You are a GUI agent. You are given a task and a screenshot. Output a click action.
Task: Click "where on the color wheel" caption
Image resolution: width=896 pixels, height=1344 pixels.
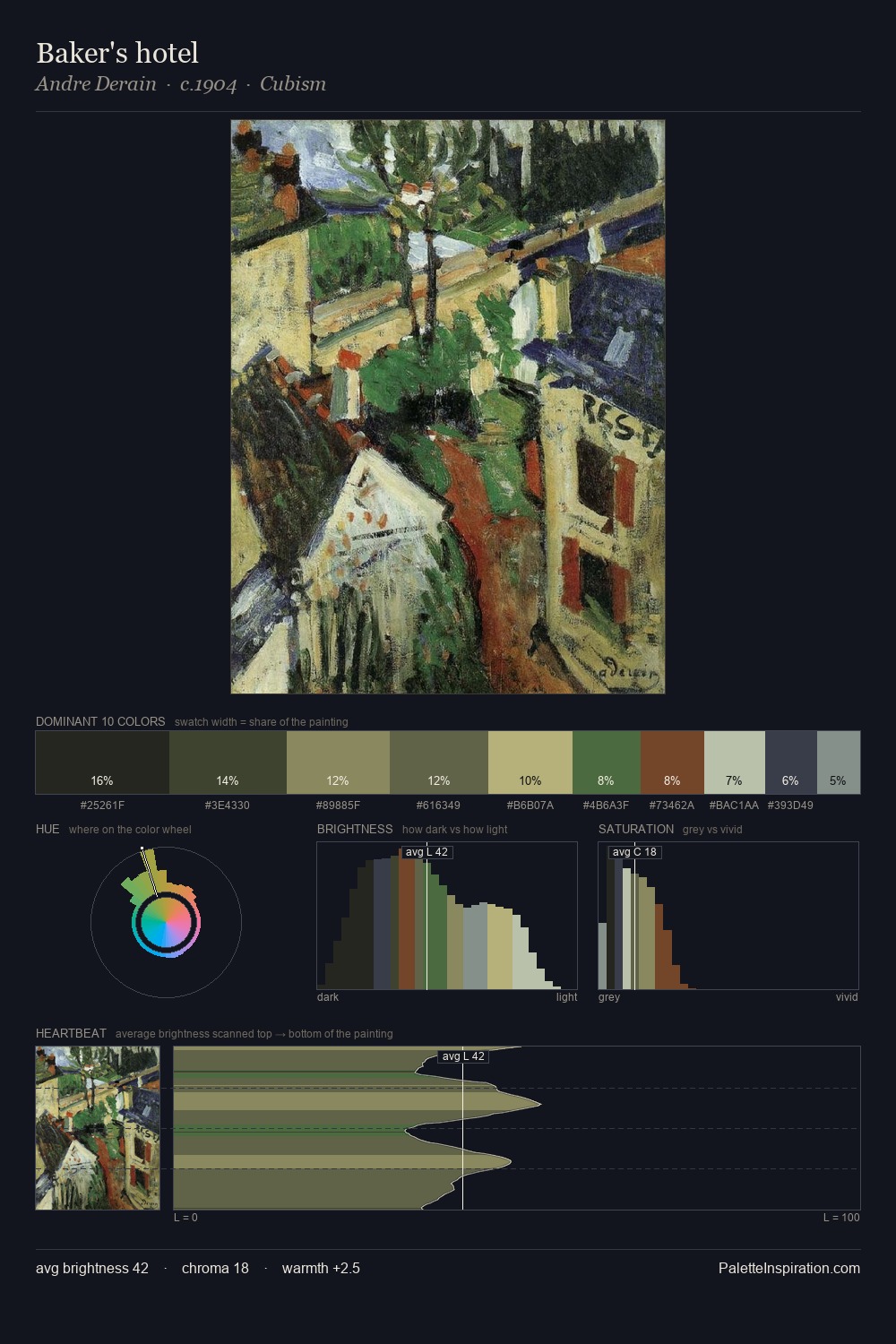click(130, 830)
